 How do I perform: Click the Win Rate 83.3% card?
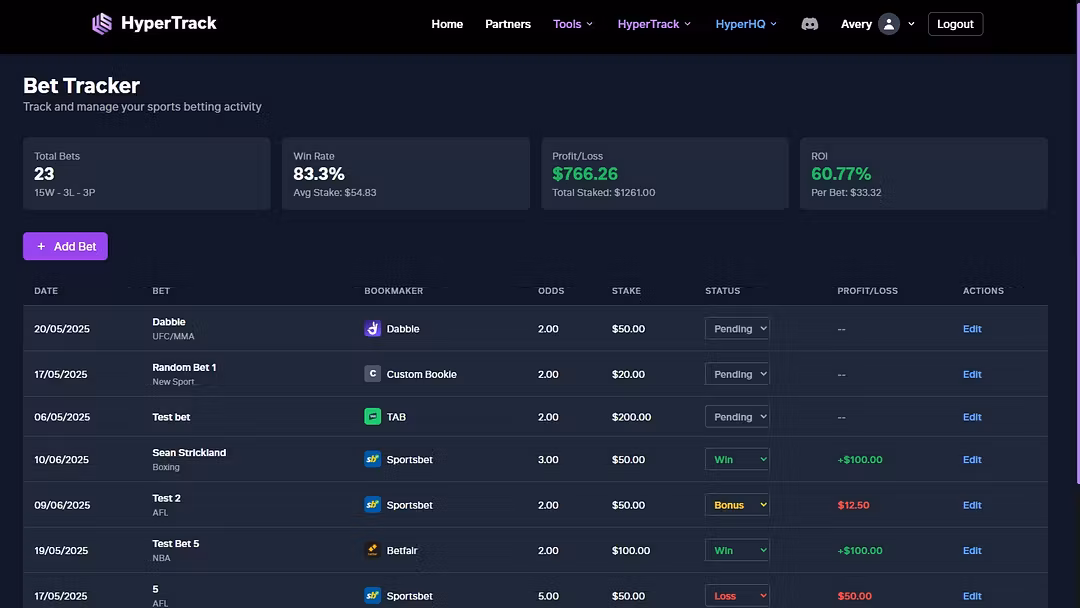click(x=406, y=174)
